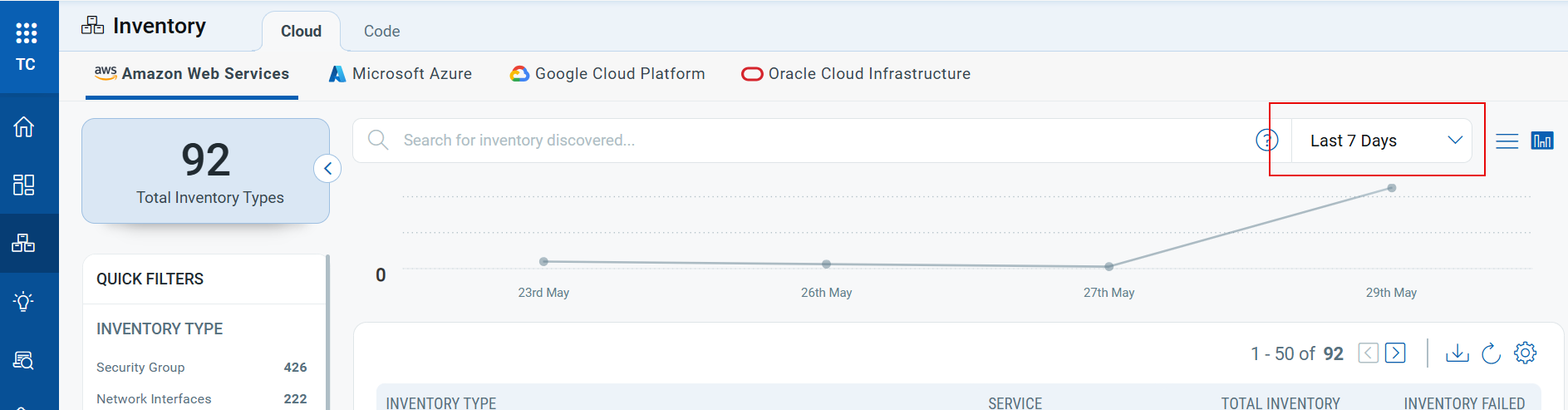Switch to the Code tab
Viewport: 1568px width, 410px height.
[x=381, y=31]
